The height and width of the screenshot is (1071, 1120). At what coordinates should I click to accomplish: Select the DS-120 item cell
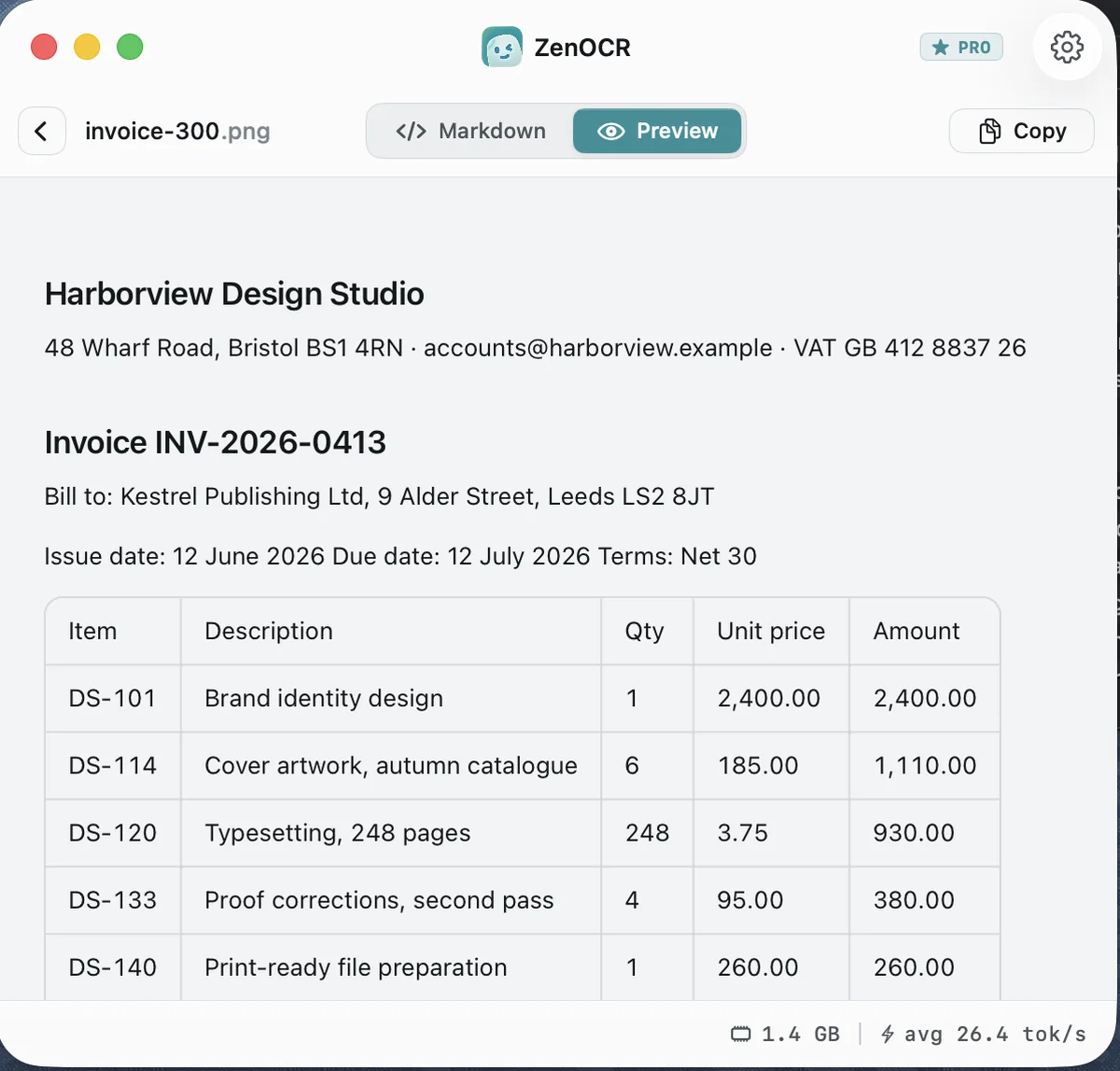(x=113, y=833)
